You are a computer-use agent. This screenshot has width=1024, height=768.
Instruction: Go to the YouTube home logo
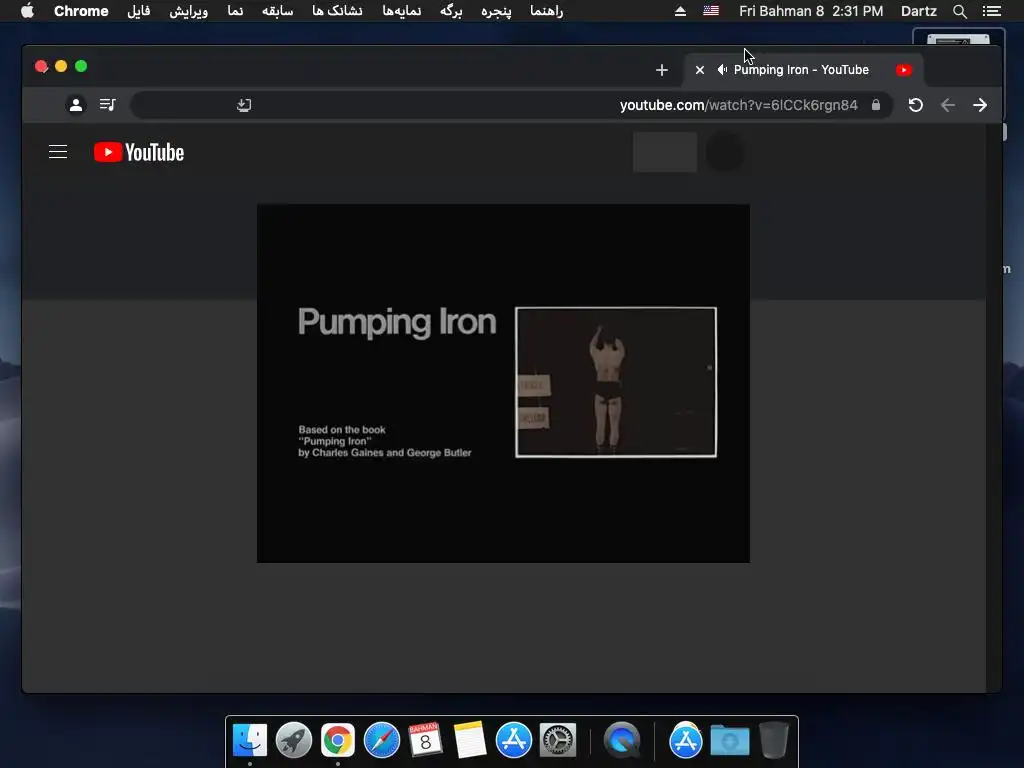[139, 152]
